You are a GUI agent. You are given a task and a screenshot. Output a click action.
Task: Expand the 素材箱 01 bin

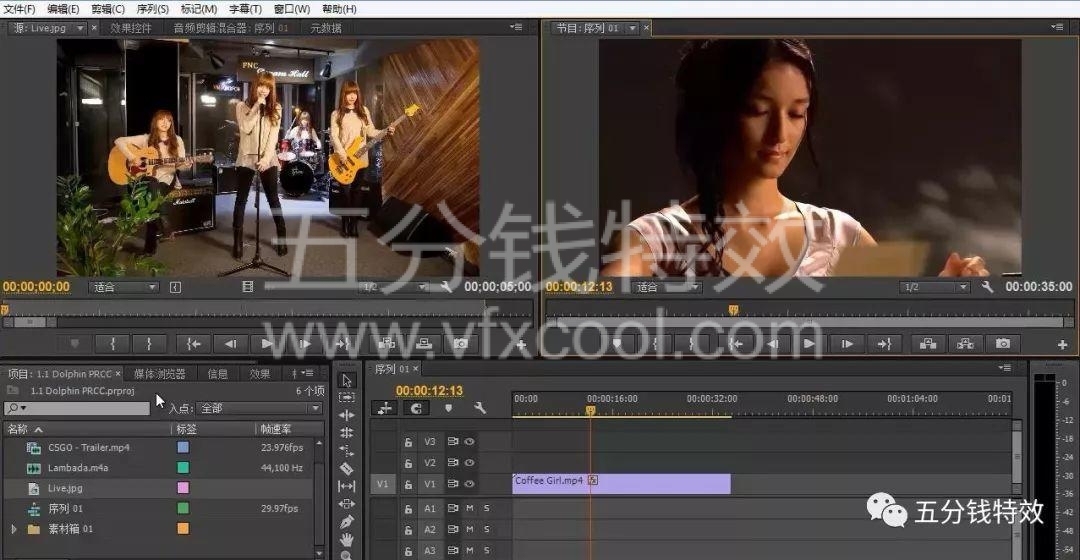pyautogui.click(x=13, y=529)
